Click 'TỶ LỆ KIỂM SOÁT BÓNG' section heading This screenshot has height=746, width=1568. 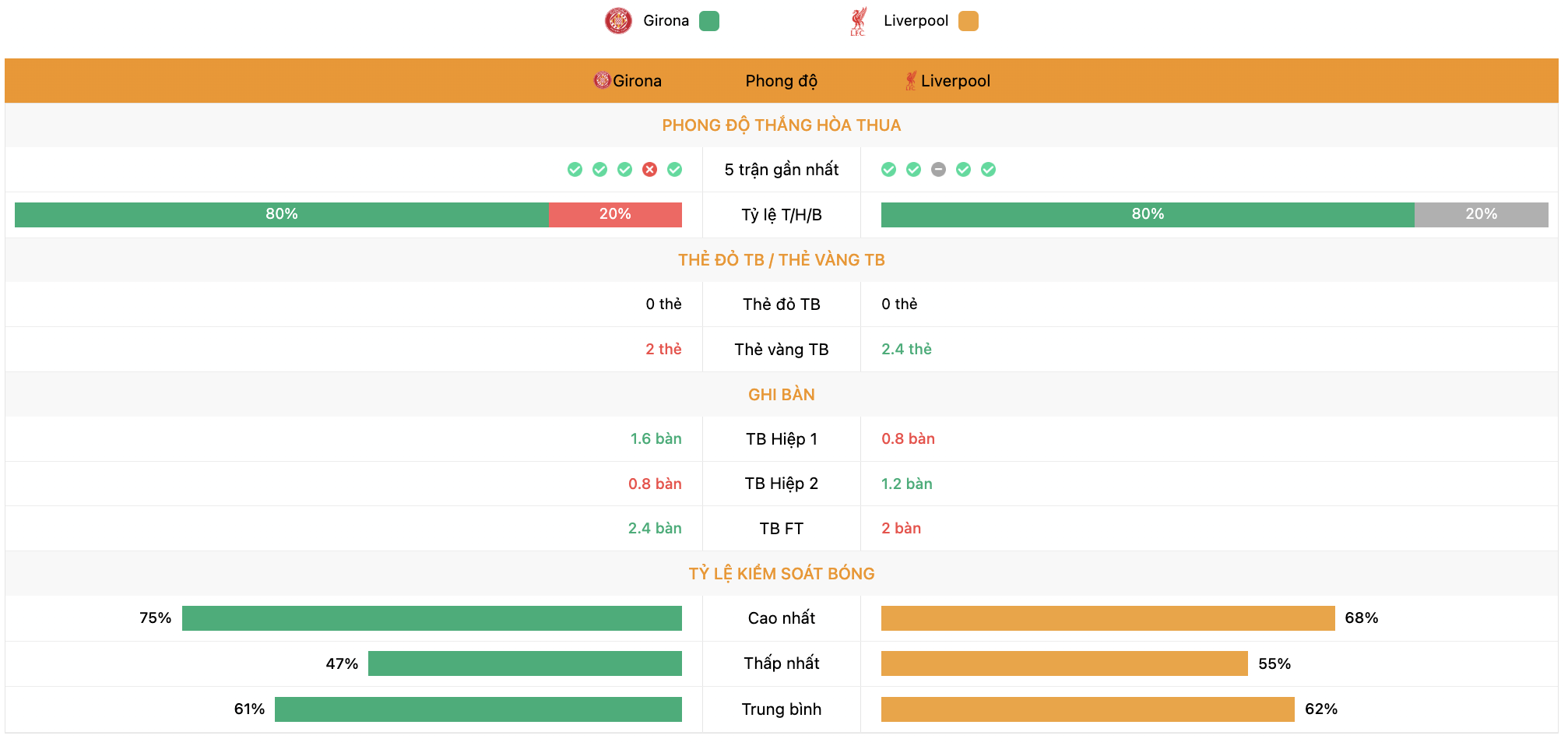[781, 574]
